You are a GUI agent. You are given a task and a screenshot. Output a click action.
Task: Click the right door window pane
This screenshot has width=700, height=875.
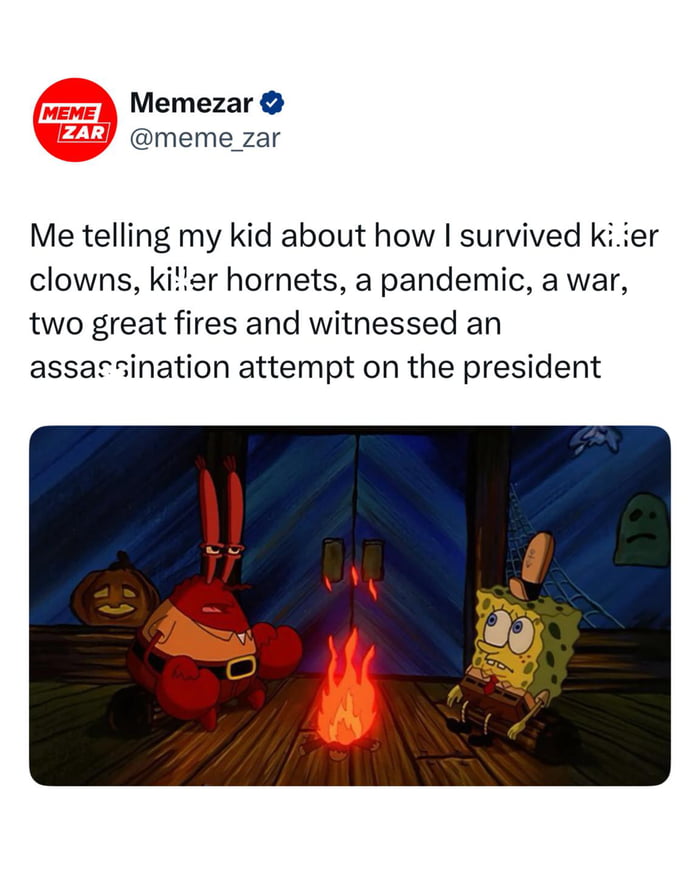pos(371,559)
